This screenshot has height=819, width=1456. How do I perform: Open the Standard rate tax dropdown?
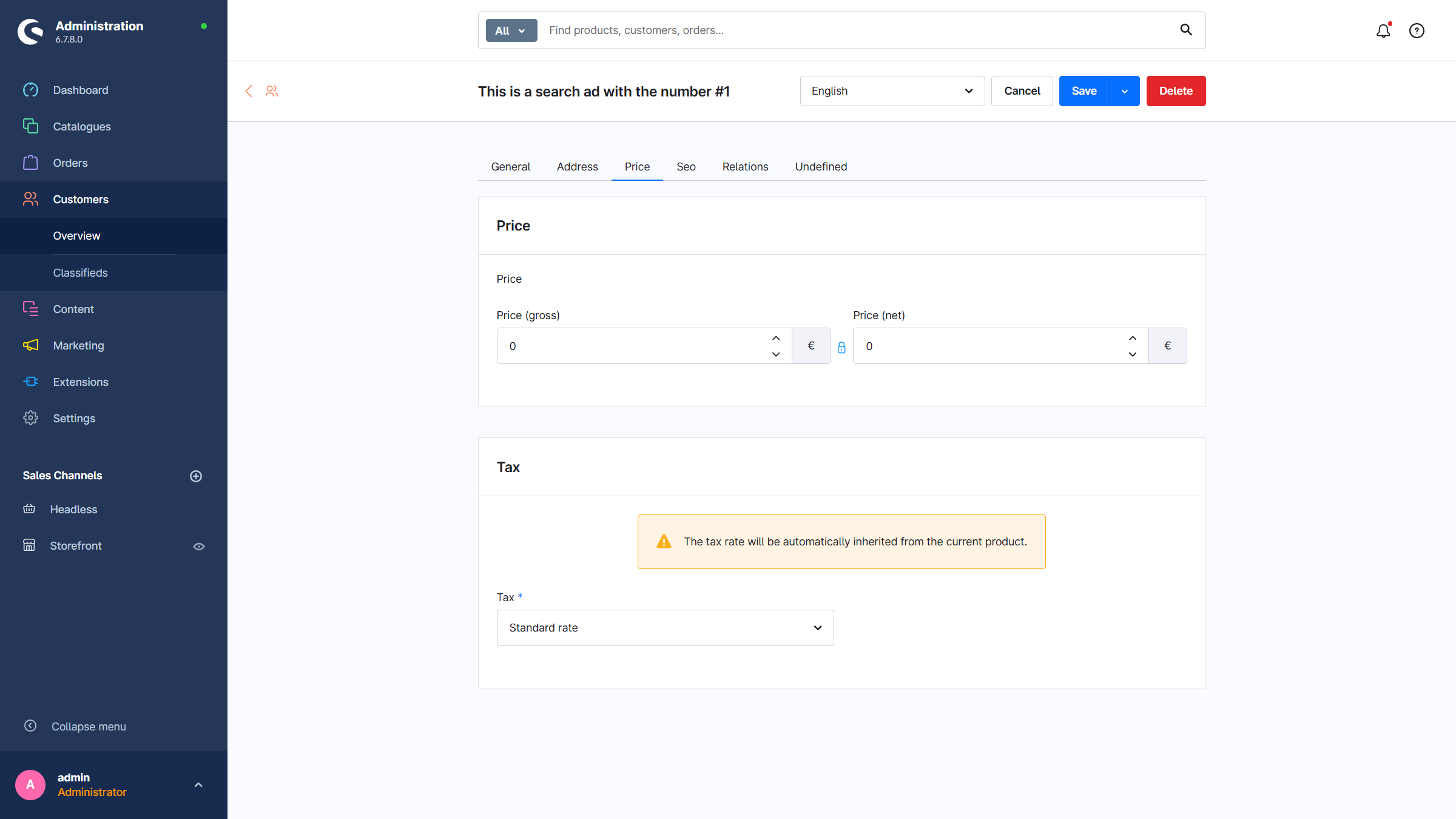click(665, 628)
